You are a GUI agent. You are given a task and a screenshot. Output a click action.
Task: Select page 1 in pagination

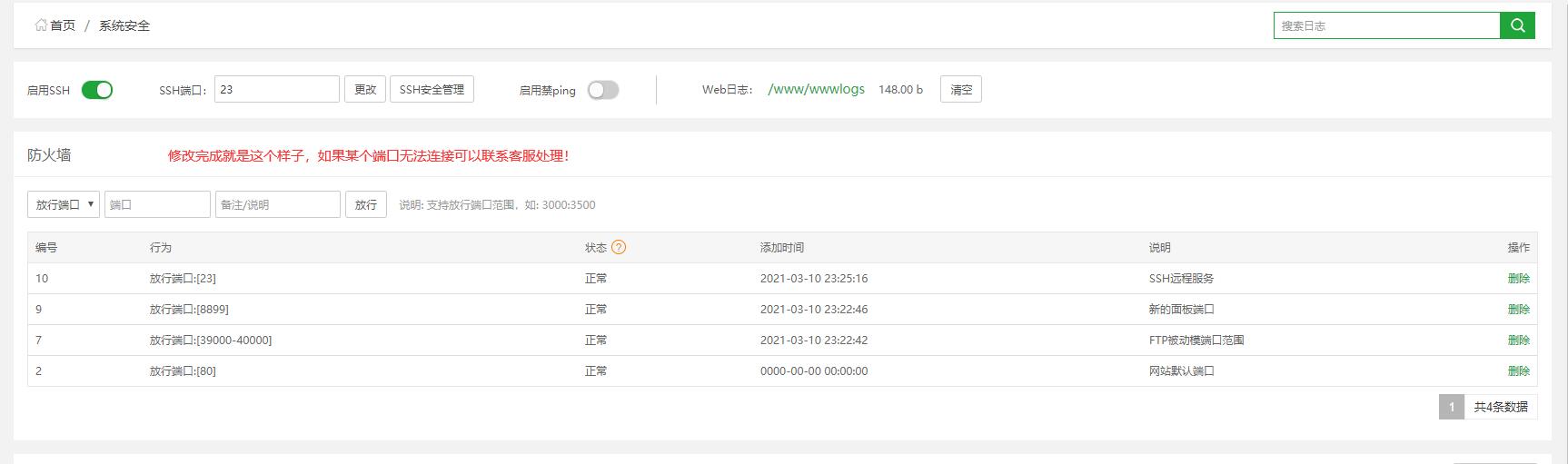tap(1452, 407)
